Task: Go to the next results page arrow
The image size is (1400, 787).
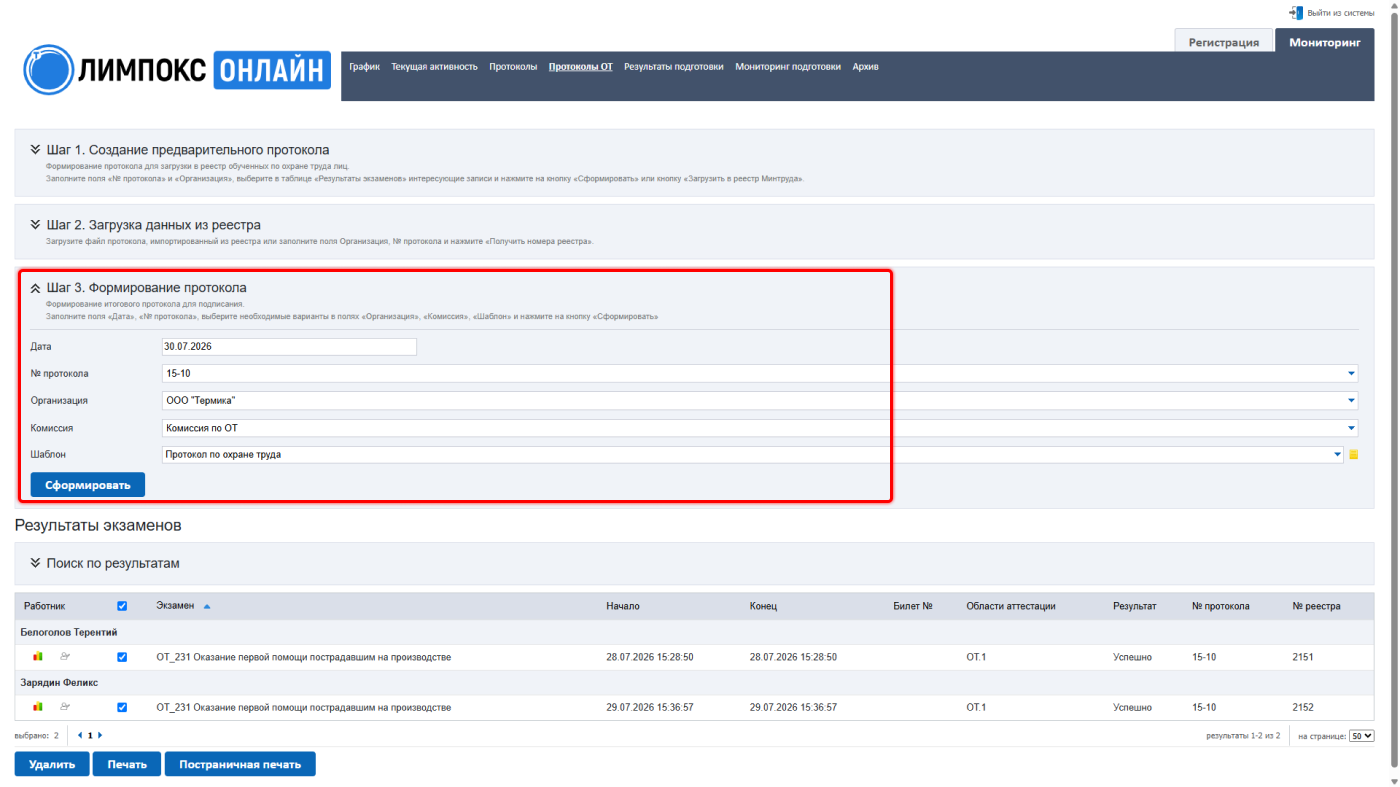Action: coord(100,735)
